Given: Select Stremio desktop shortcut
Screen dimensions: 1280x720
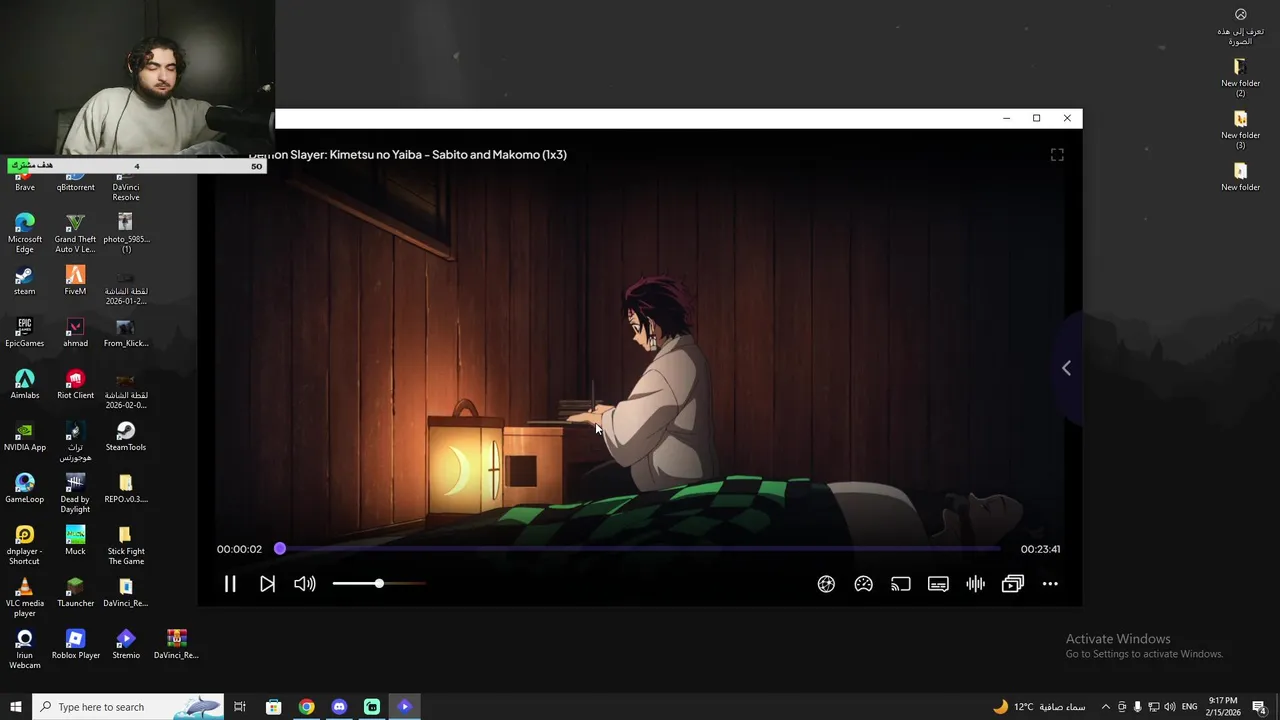Looking at the screenshot, I should (x=126, y=644).
